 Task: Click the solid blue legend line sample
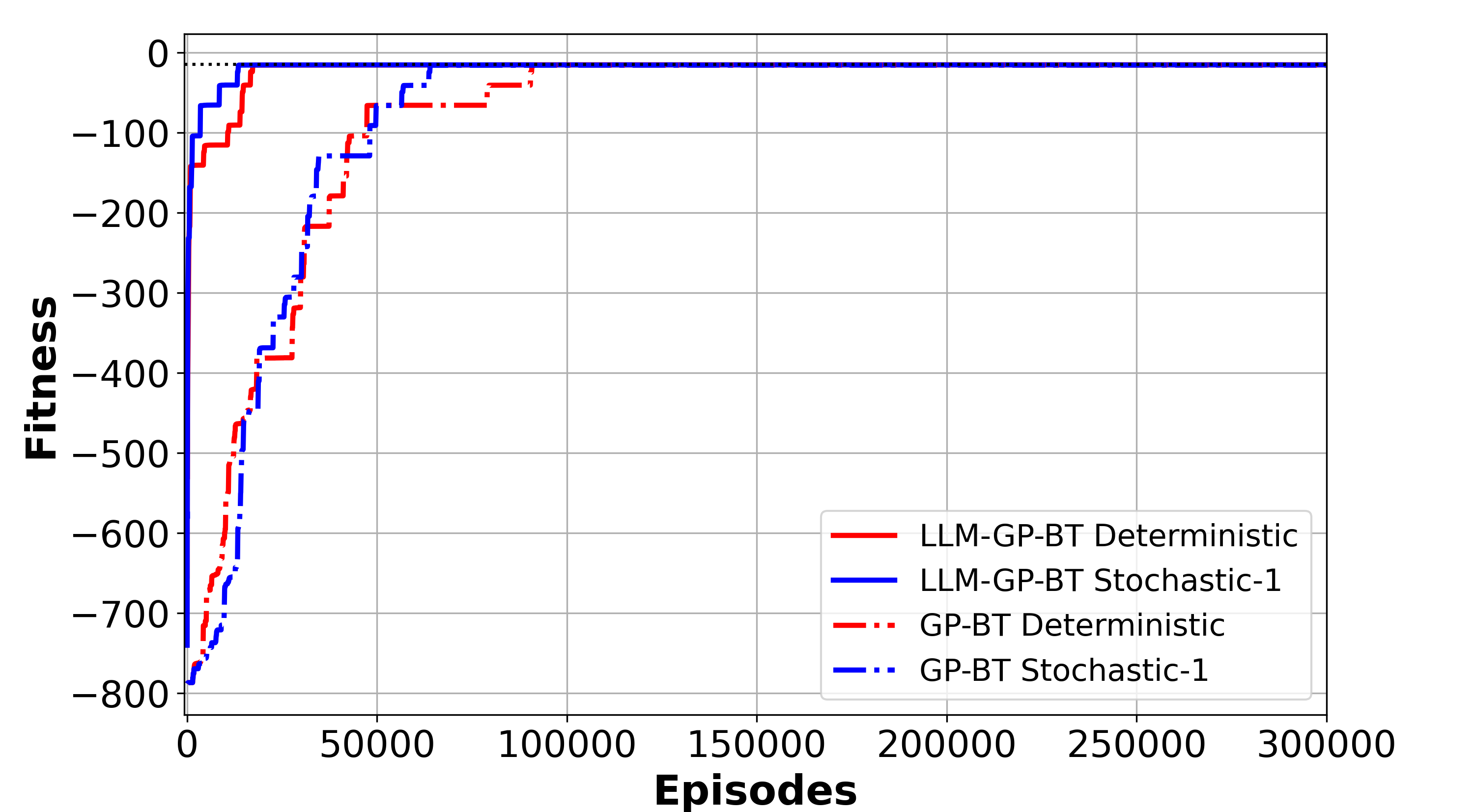[864, 580]
